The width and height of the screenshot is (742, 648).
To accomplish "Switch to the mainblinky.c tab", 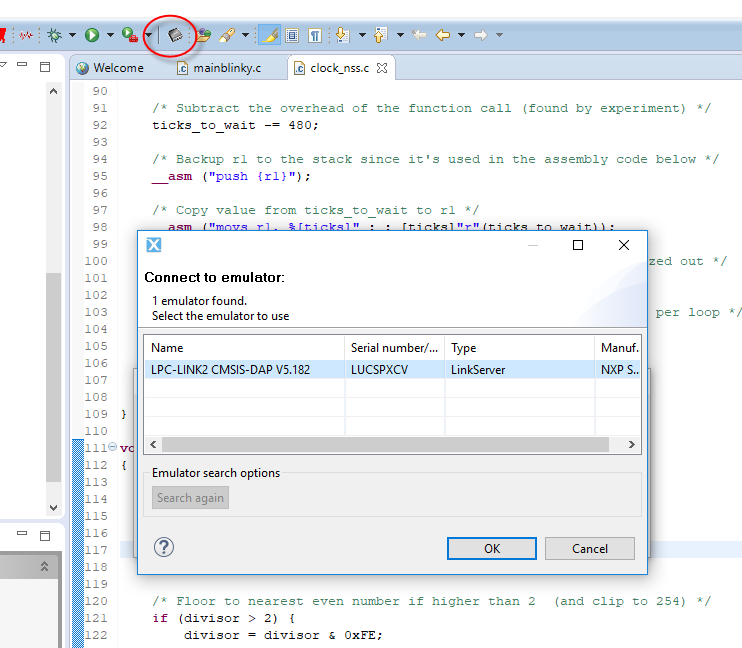I will coord(219,68).
